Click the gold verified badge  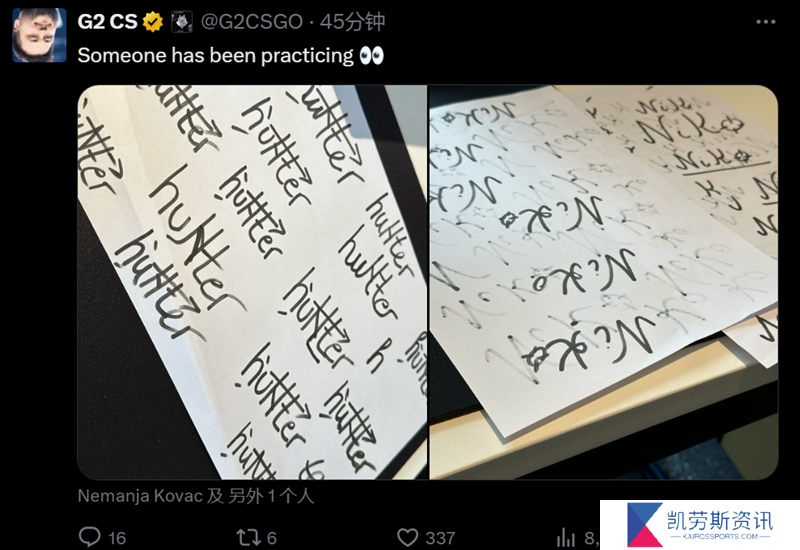(152, 22)
